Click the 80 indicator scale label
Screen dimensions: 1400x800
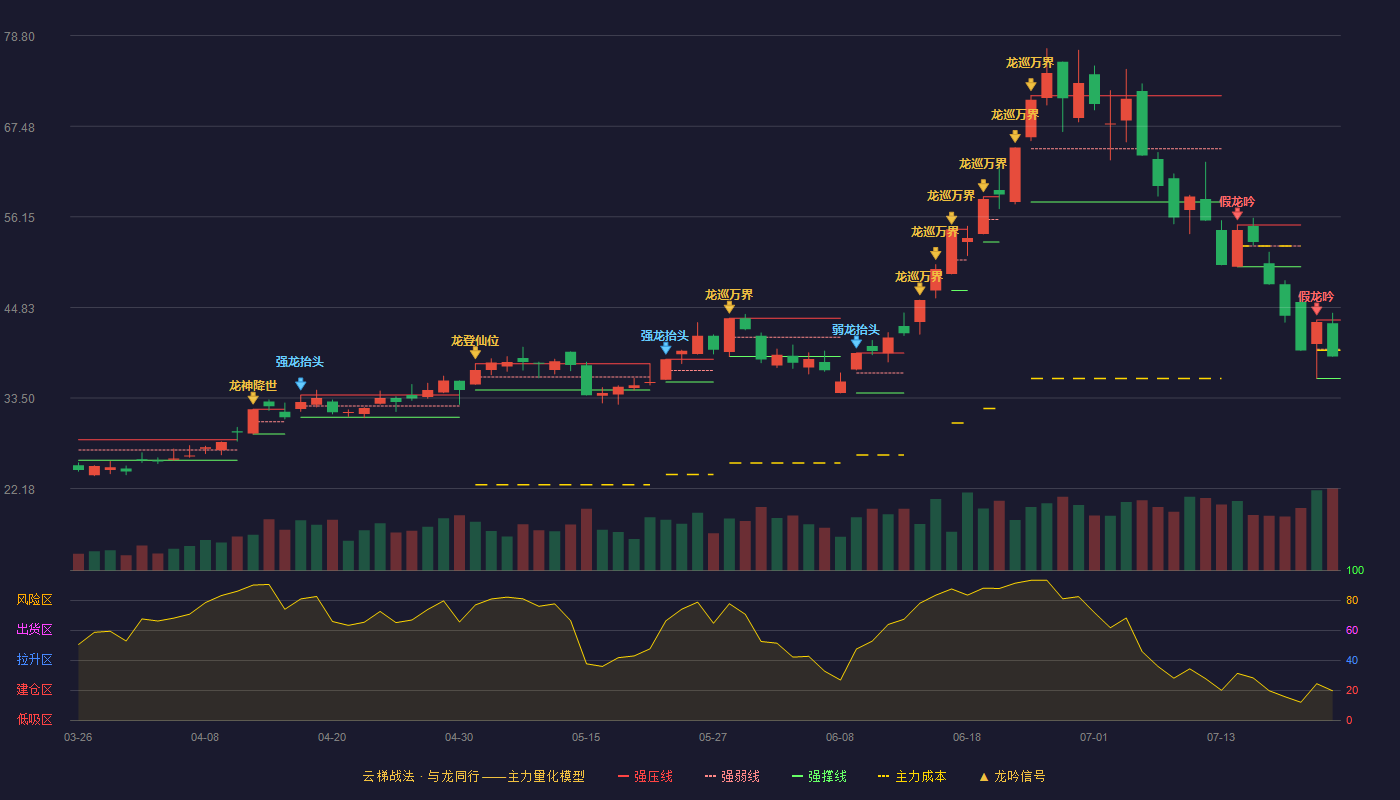1351,601
